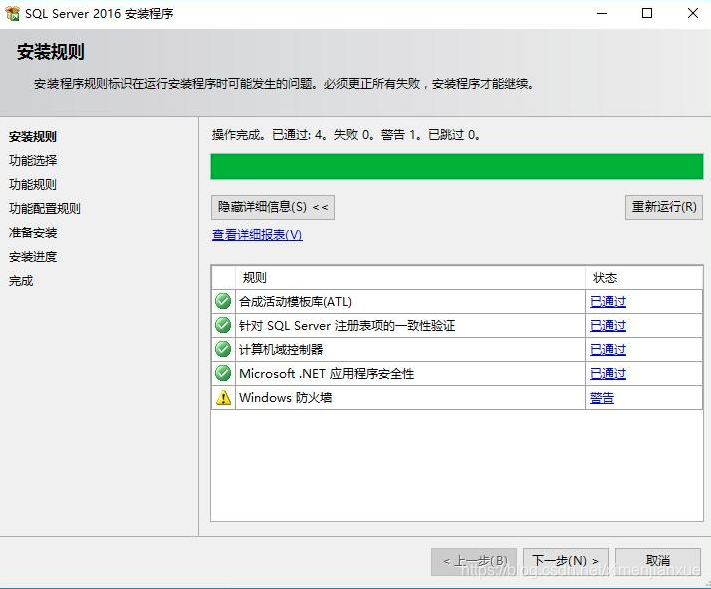Click green check icon for 计算机域控制器 rule
Image resolution: width=711 pixels, height=589 pixels.
point(223,349)
